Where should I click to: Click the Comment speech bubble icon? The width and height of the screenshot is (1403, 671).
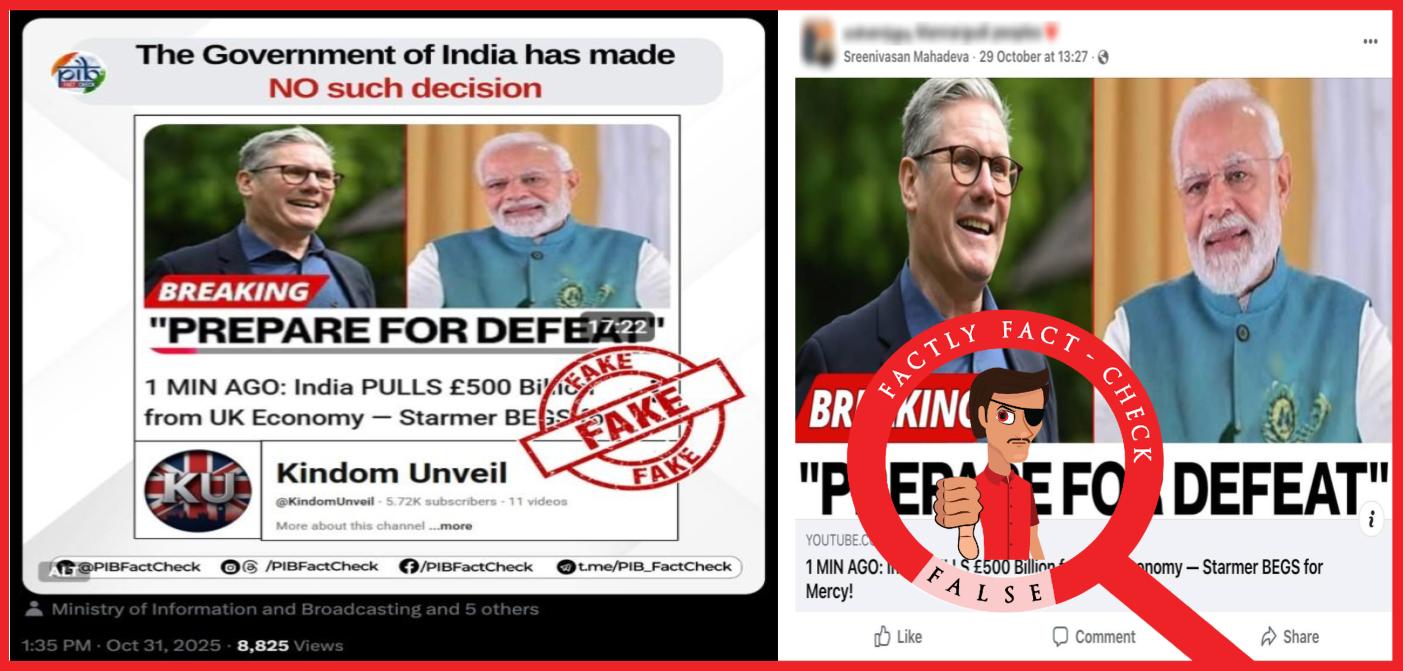pyautogui.click(x=1060, y=636)
